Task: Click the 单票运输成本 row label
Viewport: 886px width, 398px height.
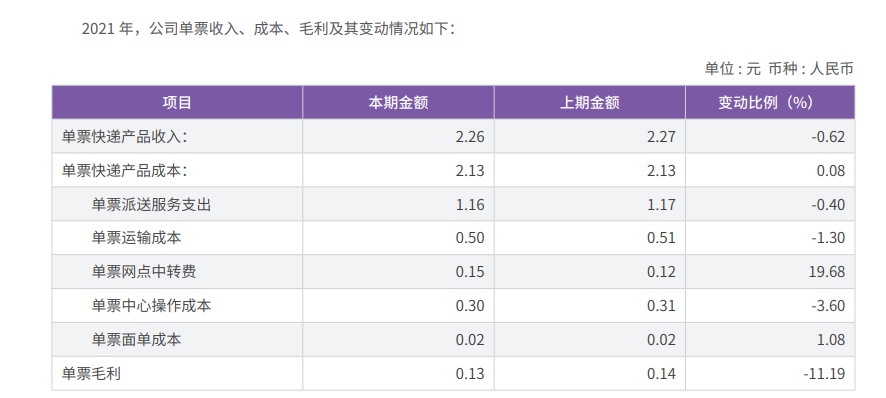Action: pos(136,238)
